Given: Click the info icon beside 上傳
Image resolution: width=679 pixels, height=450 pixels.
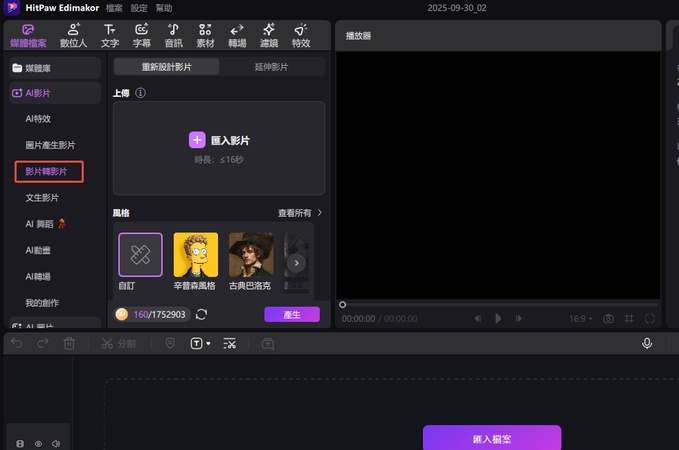Looking at the screenshot, I should pyautogui.click(x=141, y=93).
